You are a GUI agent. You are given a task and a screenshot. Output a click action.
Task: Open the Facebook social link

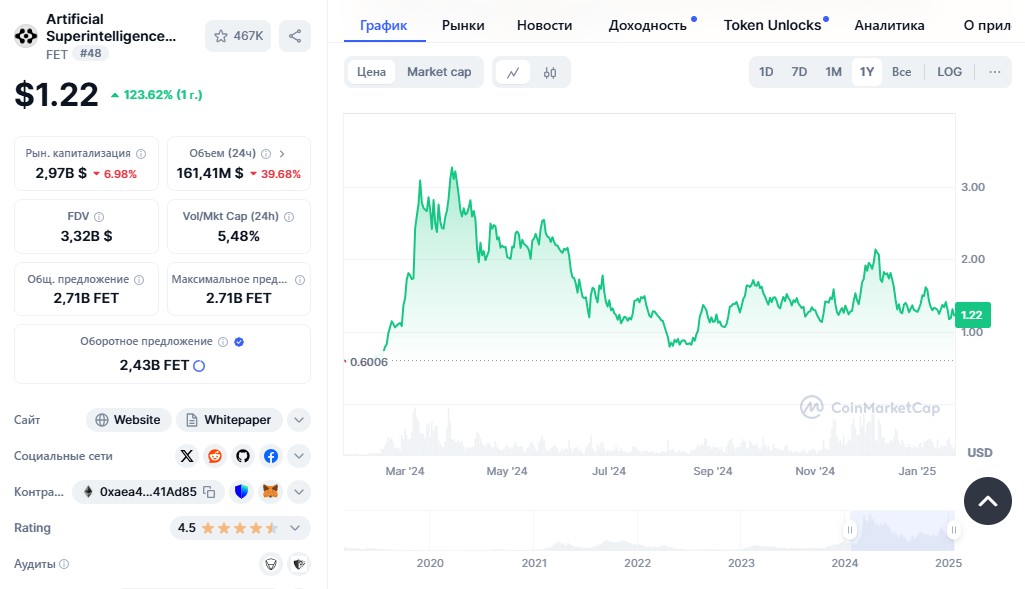[x=271, y=456]
